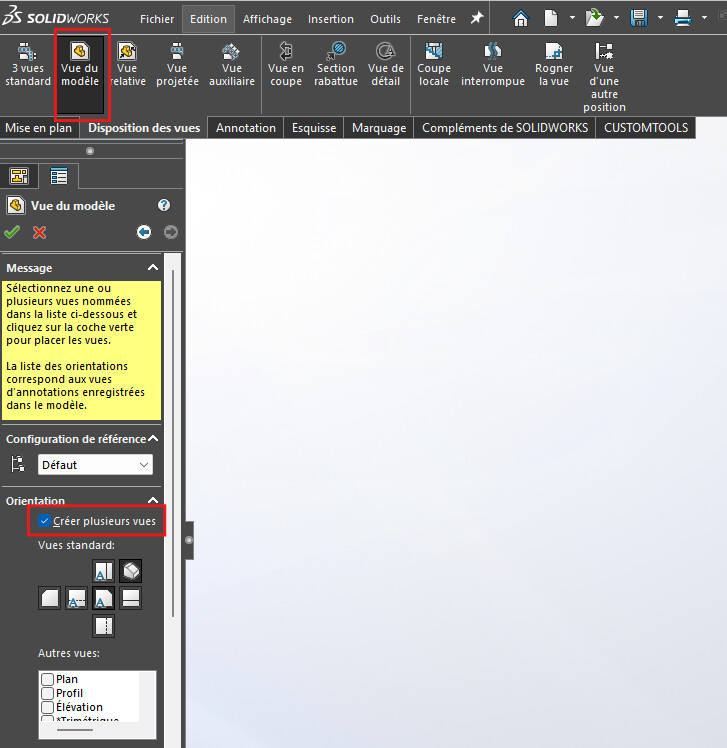The width and height of the screenshot is (727, 748).
Task: Click the Vue du modèle tool
Action: click(80, 65)
